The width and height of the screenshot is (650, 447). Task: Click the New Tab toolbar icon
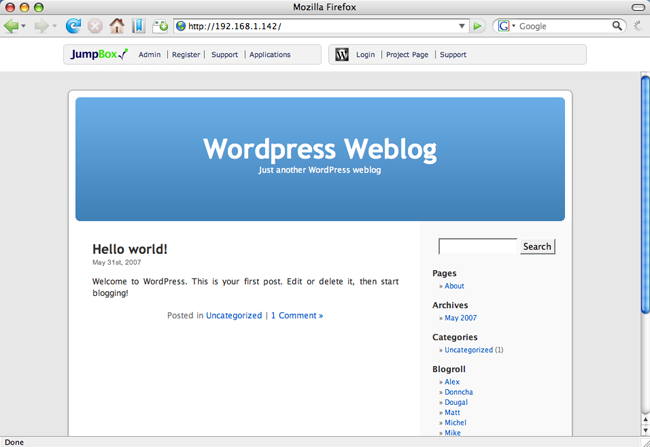coord(160,26)
